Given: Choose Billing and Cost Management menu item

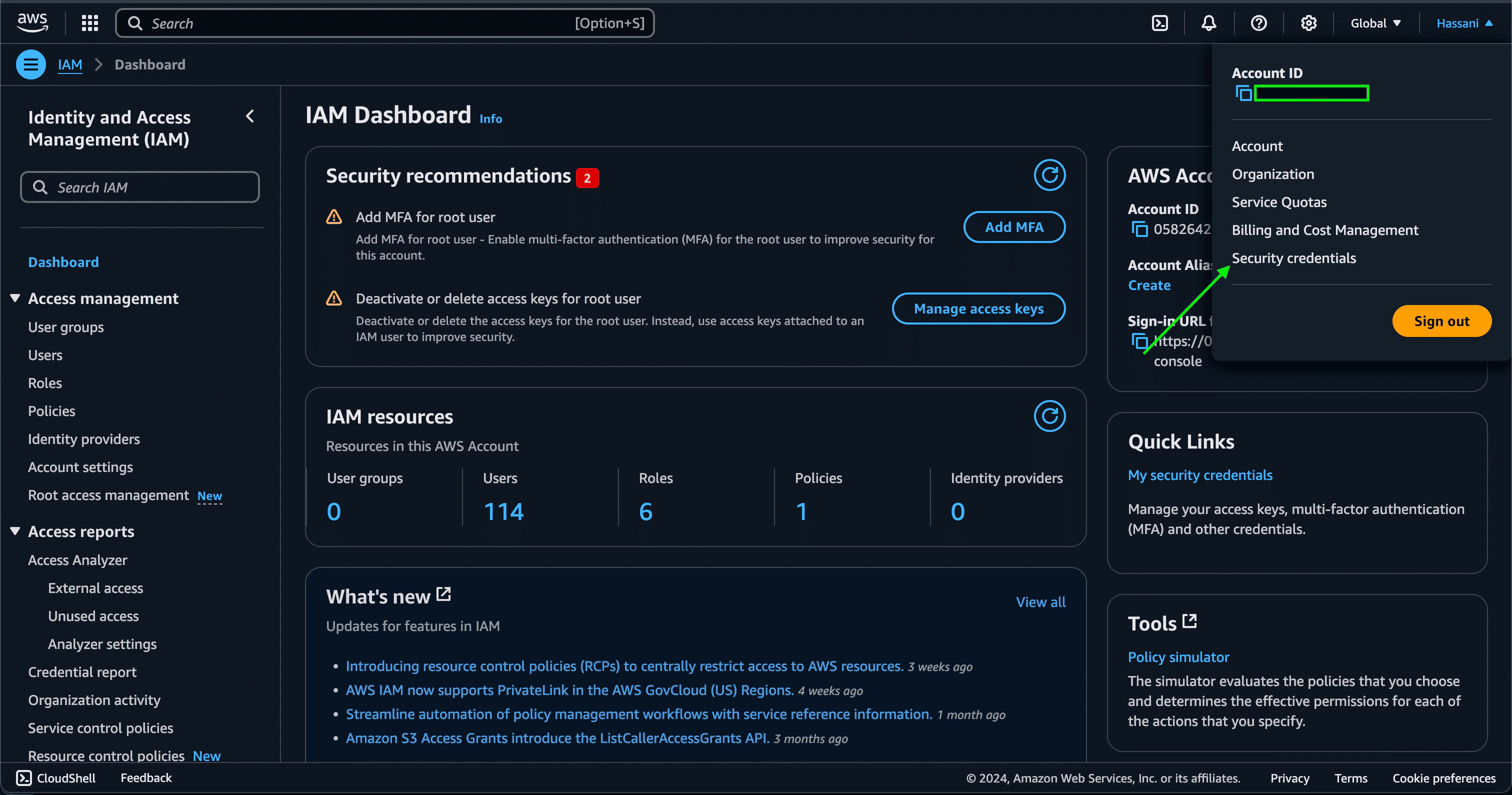Looking at the screenshot, I should tap(1325, 230).
